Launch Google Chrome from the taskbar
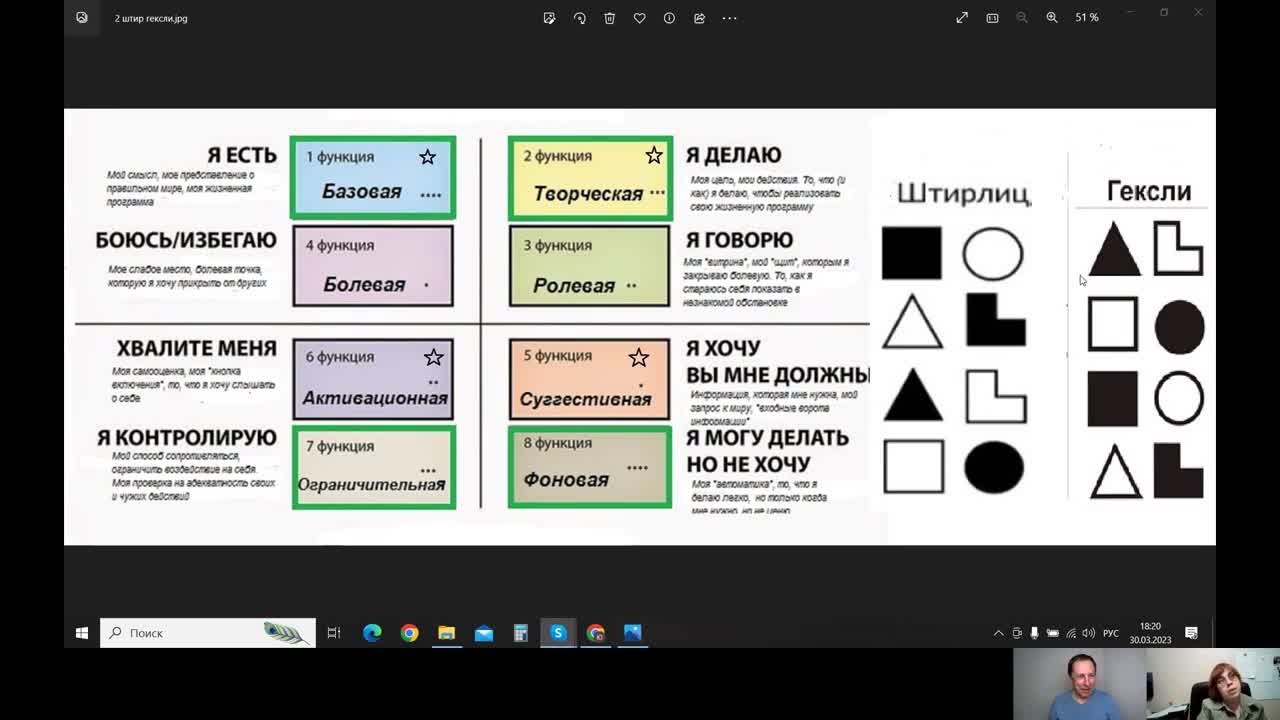This screenshot has height=720, width=1280. (x=409, y=632)
